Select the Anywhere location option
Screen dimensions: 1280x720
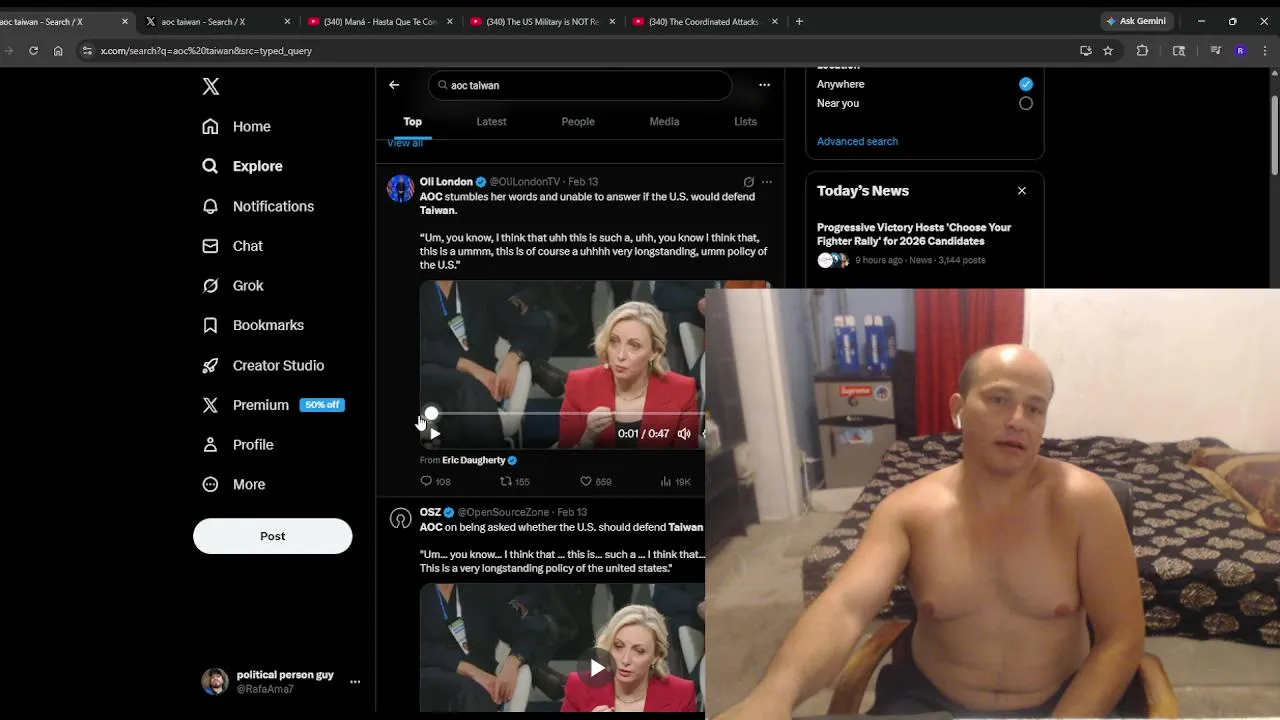click(x=1026, y=84)
